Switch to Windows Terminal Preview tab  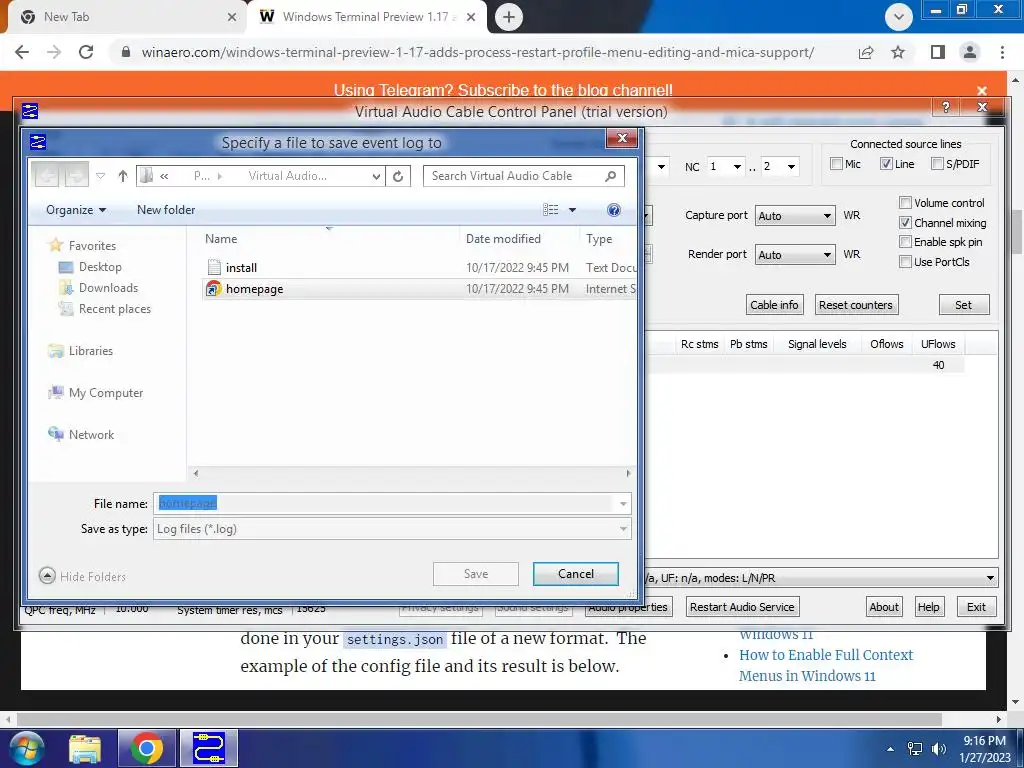(x=367, y=17)
